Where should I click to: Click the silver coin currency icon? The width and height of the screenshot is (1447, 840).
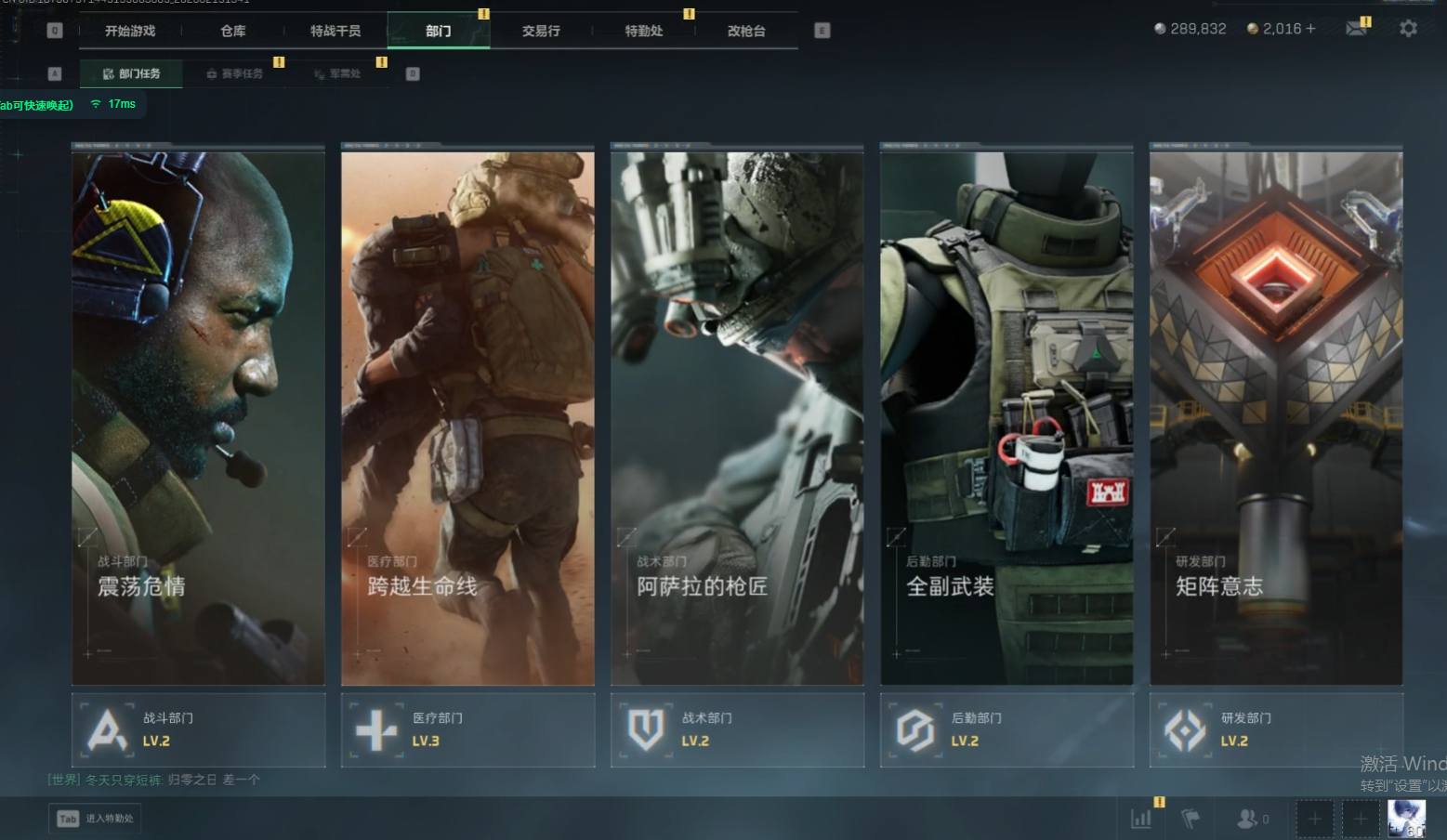[x=1160, y=29]
